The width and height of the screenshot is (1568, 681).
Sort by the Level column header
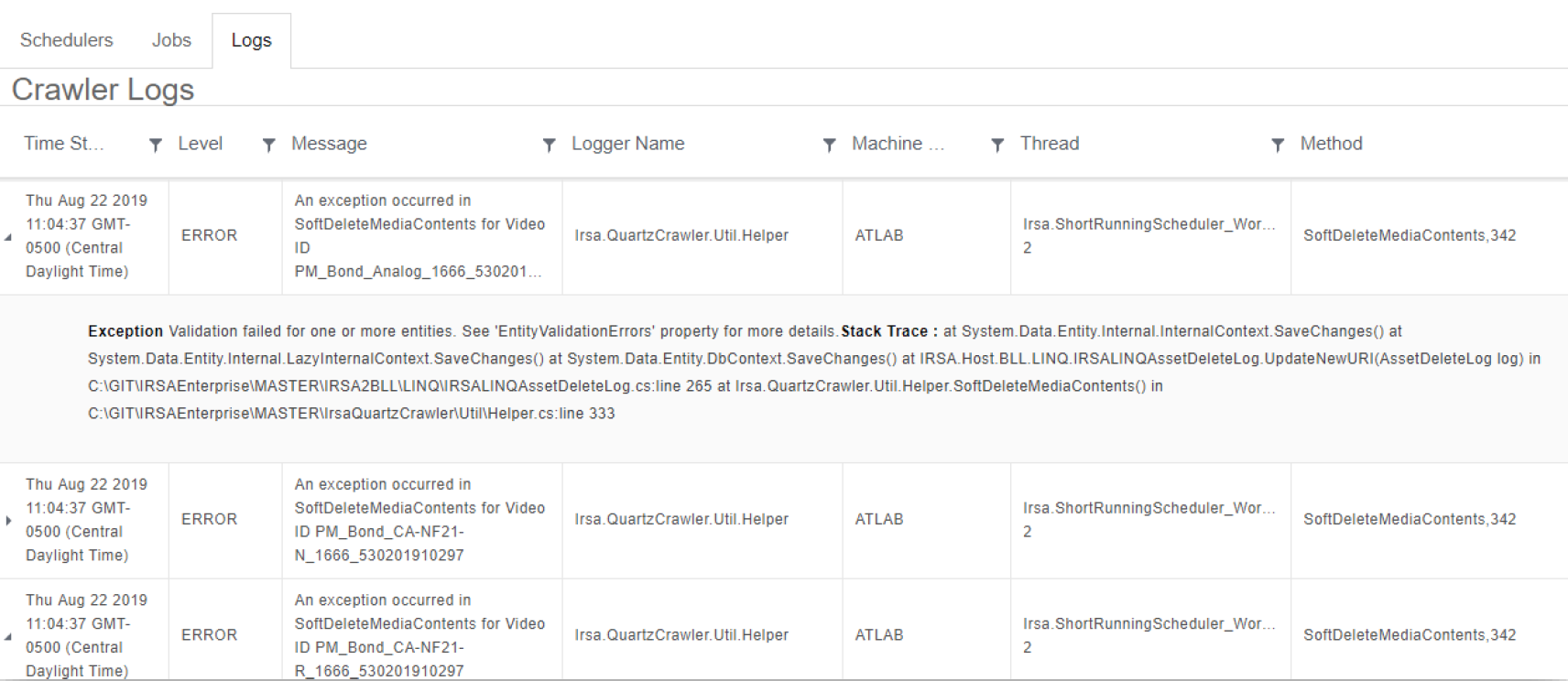coord(201,144)
